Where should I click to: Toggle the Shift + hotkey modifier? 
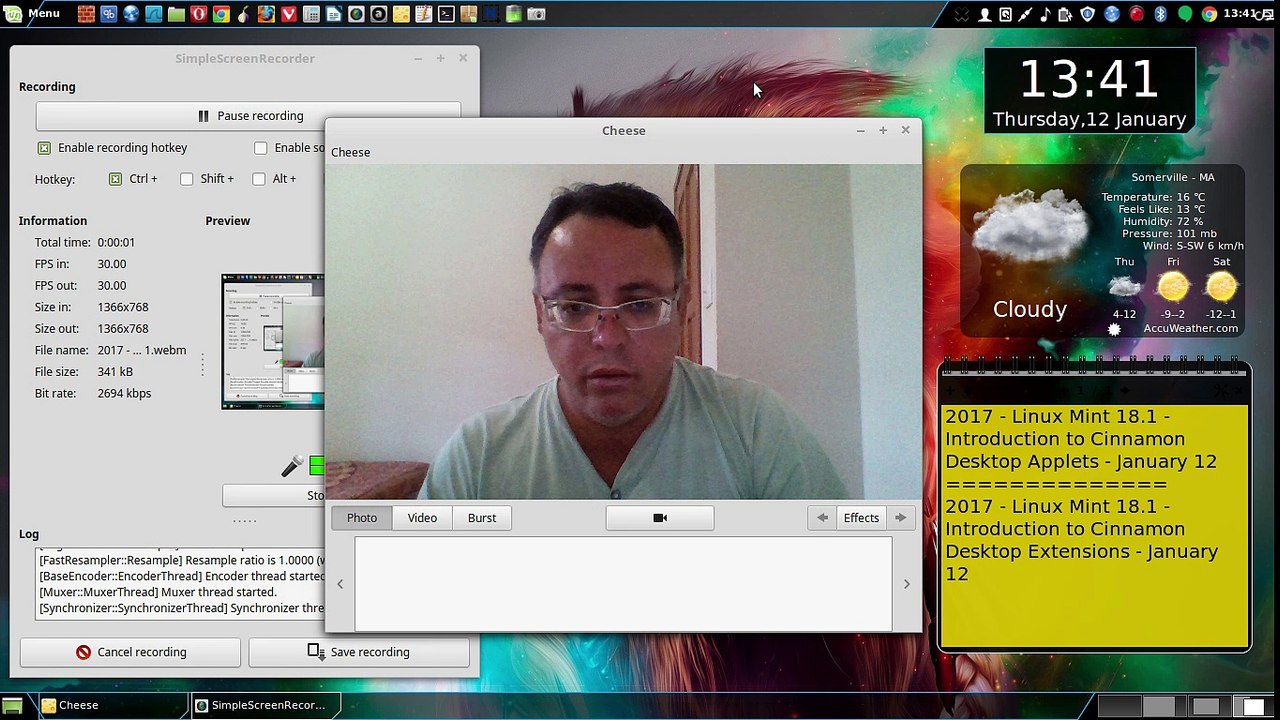[187, 179]
